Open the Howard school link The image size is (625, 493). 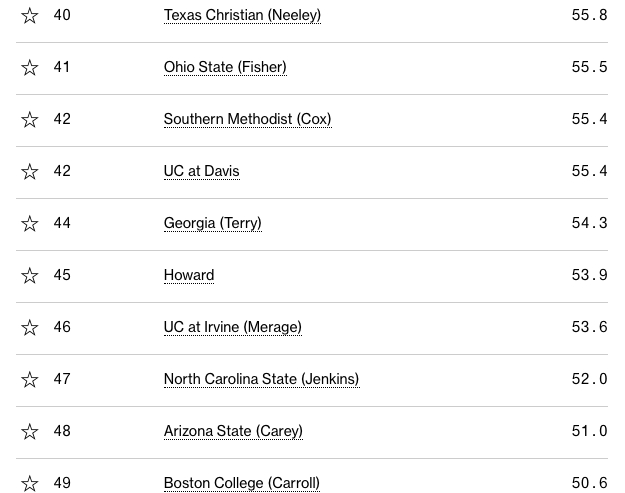(x=189, y=276)
